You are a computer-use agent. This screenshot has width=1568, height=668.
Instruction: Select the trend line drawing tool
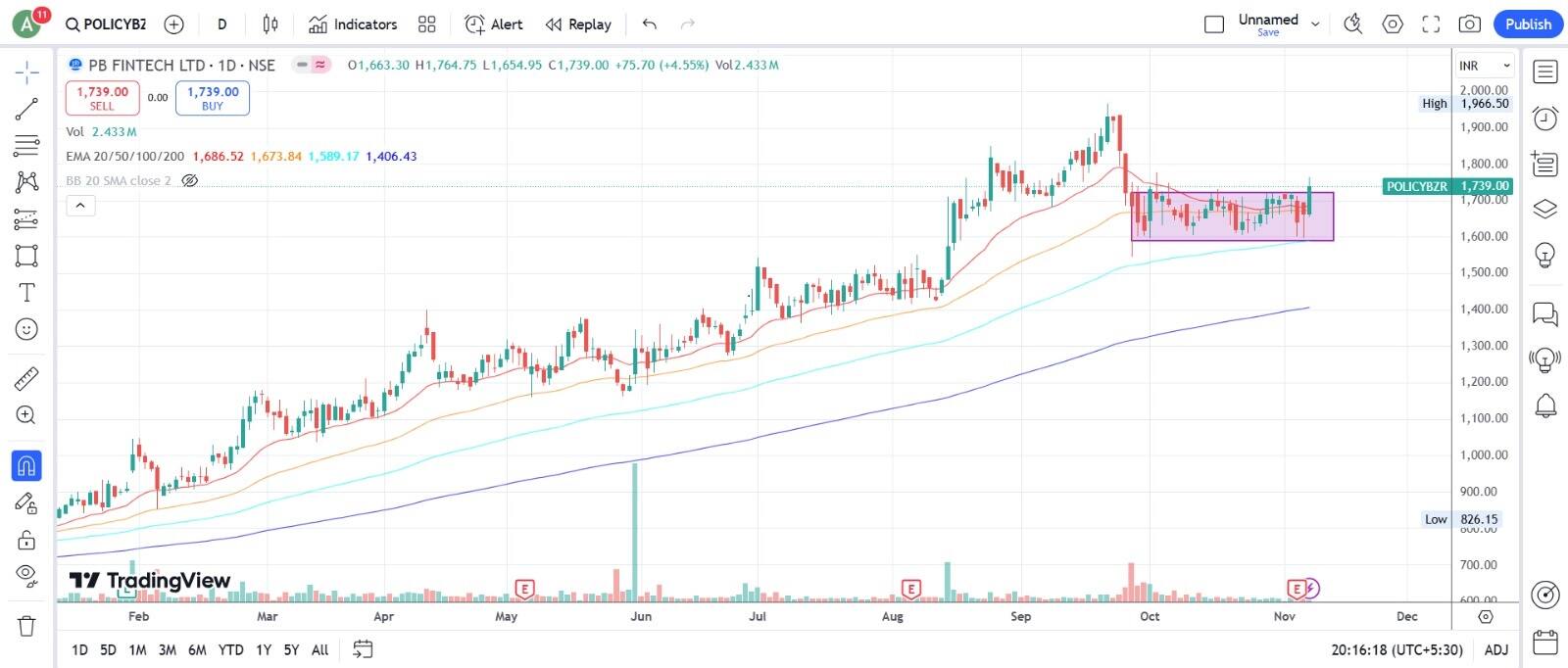click(x=26, y=109)
